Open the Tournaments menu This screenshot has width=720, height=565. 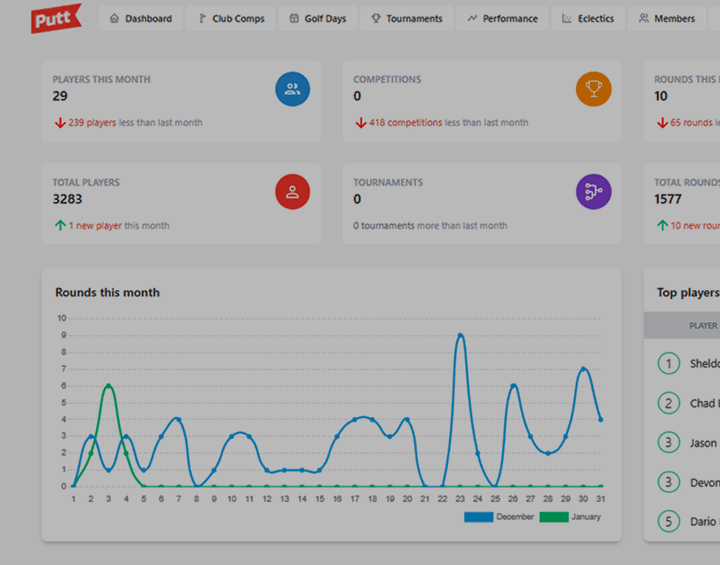coord(405,18)
